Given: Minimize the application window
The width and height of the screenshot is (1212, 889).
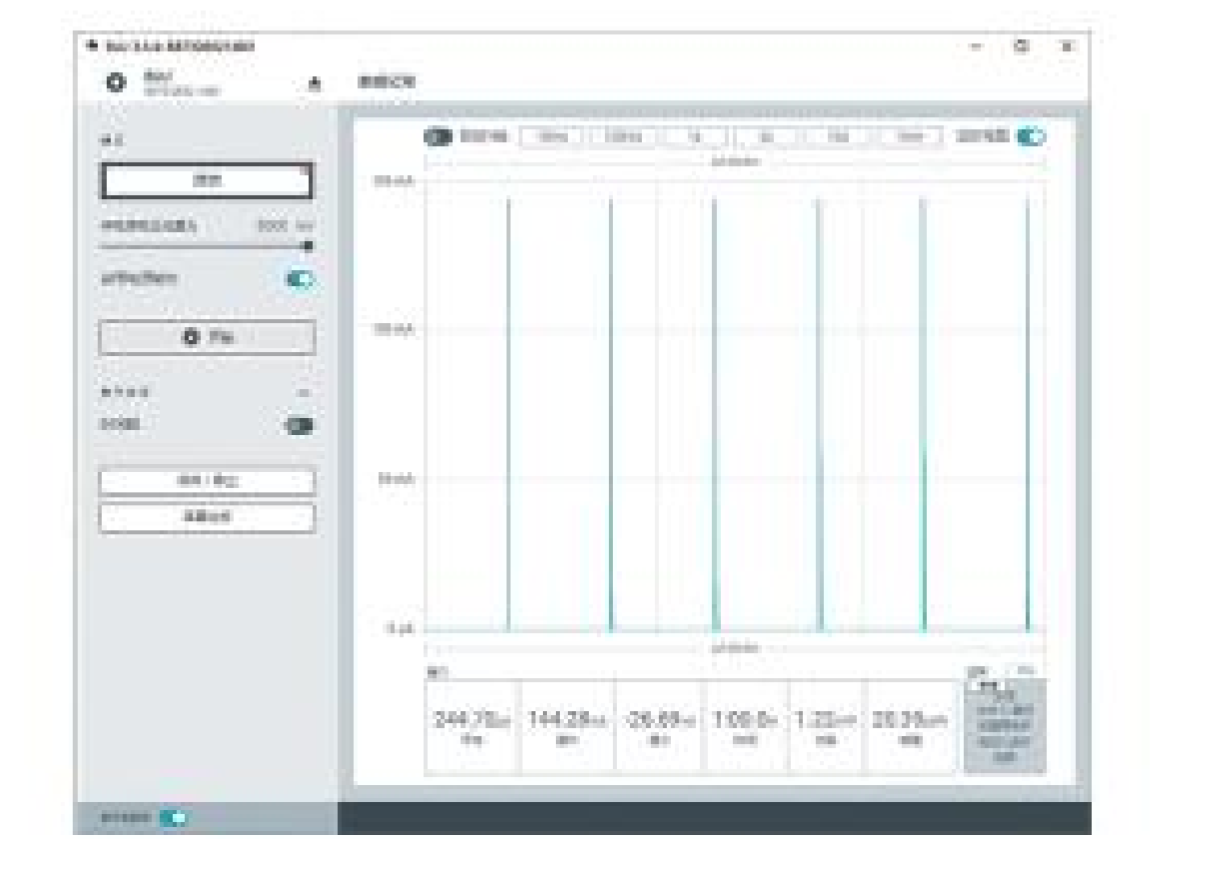Looking at the screenshot, I should point(976,46).
